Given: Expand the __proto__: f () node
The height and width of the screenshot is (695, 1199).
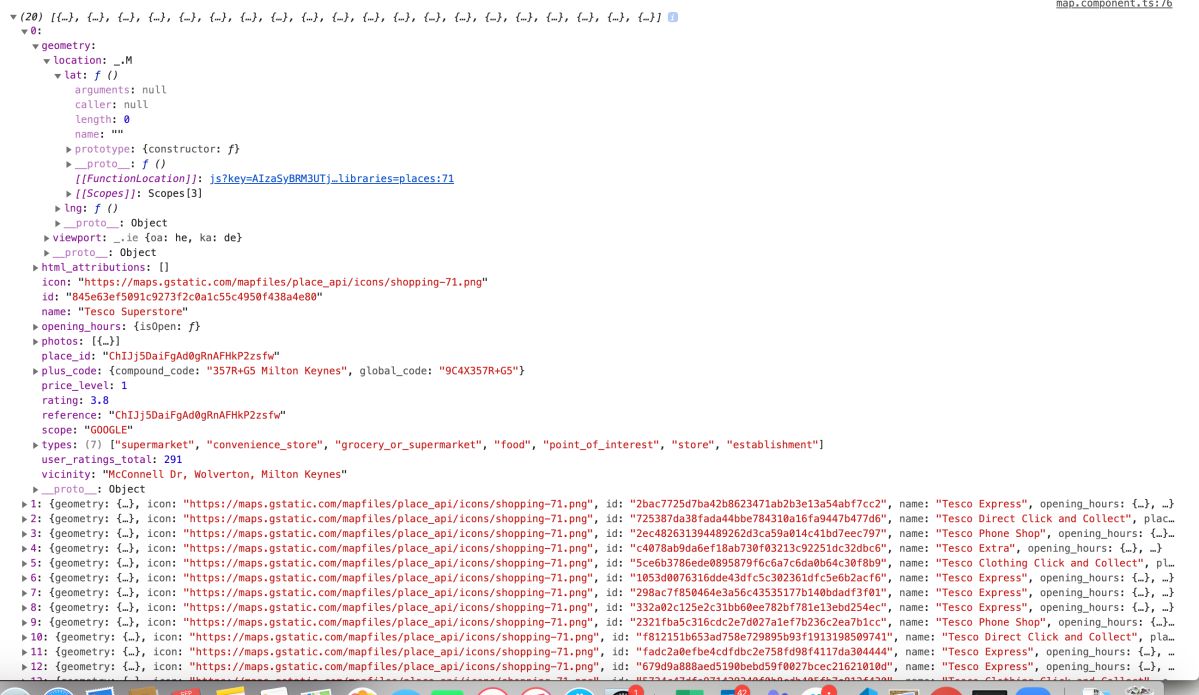Looking at the screenshot, I should tap(69, 164).
